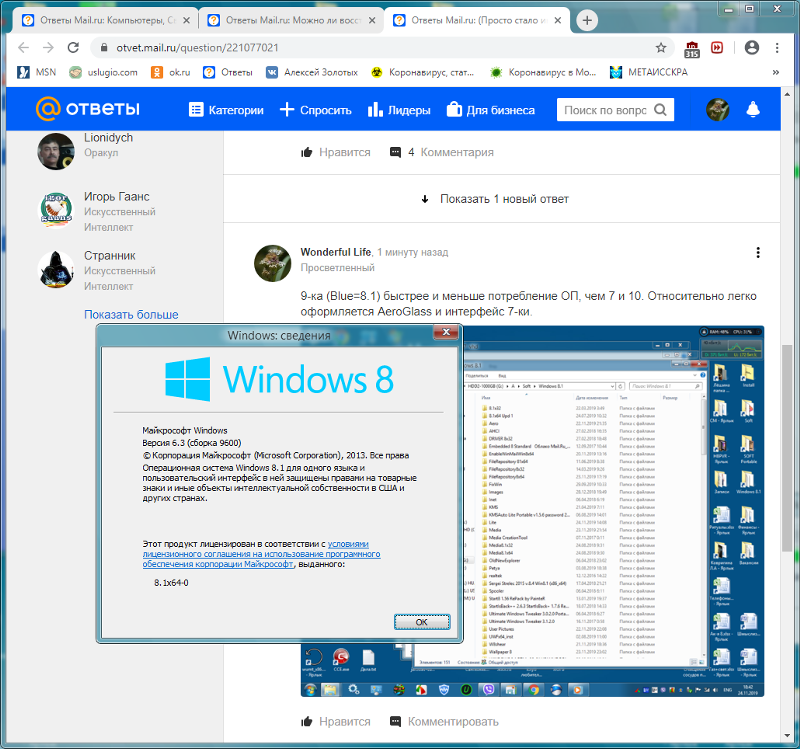Open the extension icon showing 315

[x=692, y=49]
